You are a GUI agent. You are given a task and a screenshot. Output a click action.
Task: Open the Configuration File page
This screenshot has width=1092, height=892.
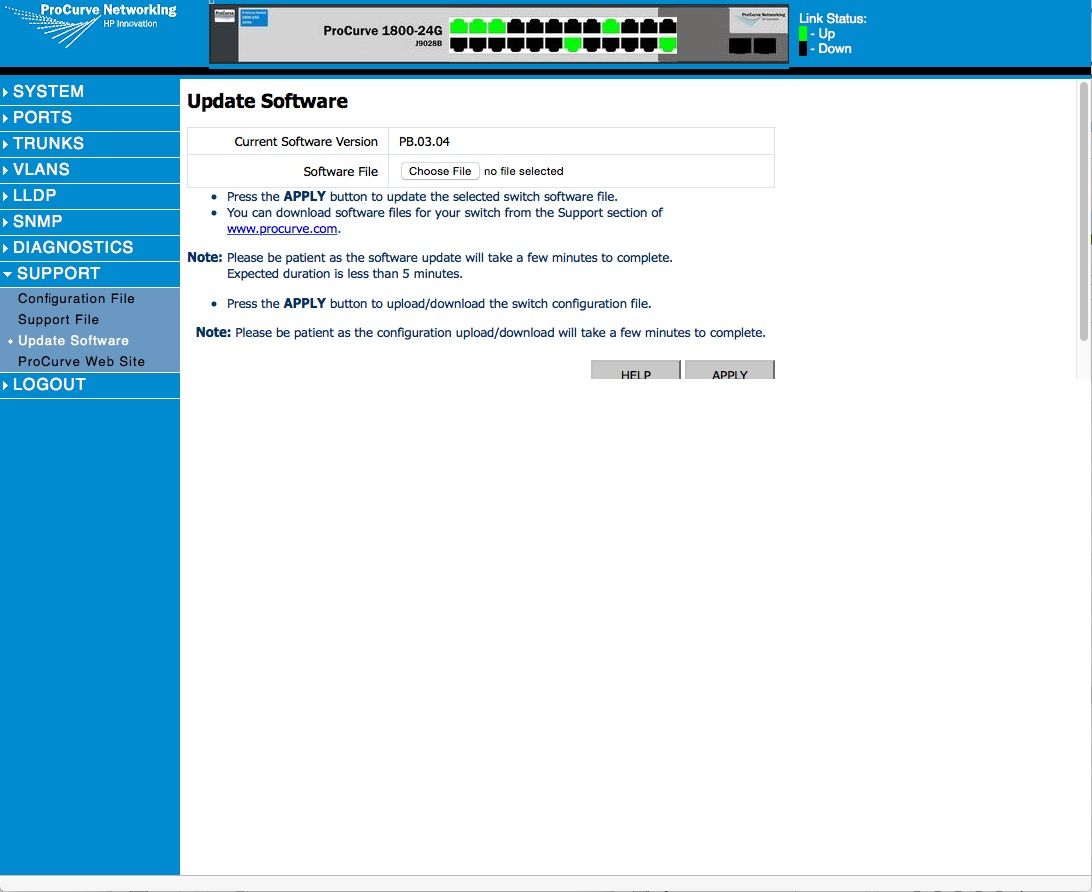(x=76, y=299)
